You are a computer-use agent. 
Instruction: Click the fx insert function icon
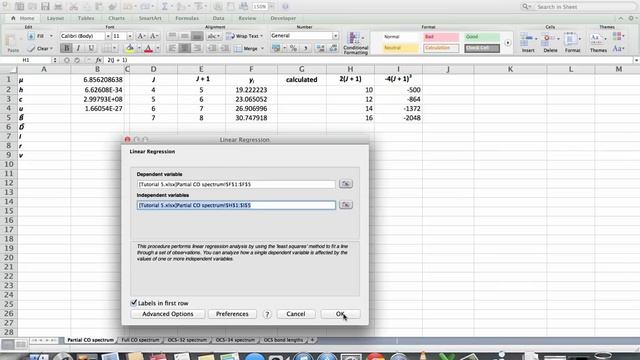point(99,60)
